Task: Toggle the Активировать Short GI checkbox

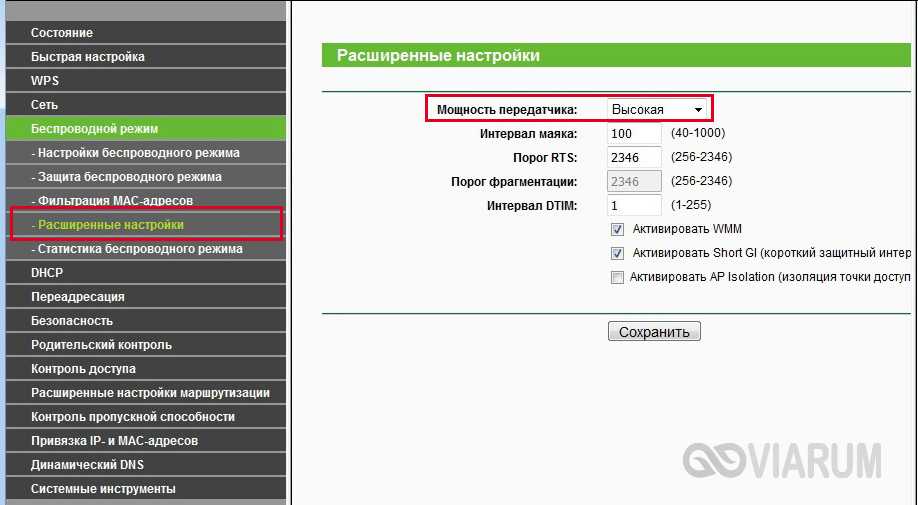Action: [617, 253]
